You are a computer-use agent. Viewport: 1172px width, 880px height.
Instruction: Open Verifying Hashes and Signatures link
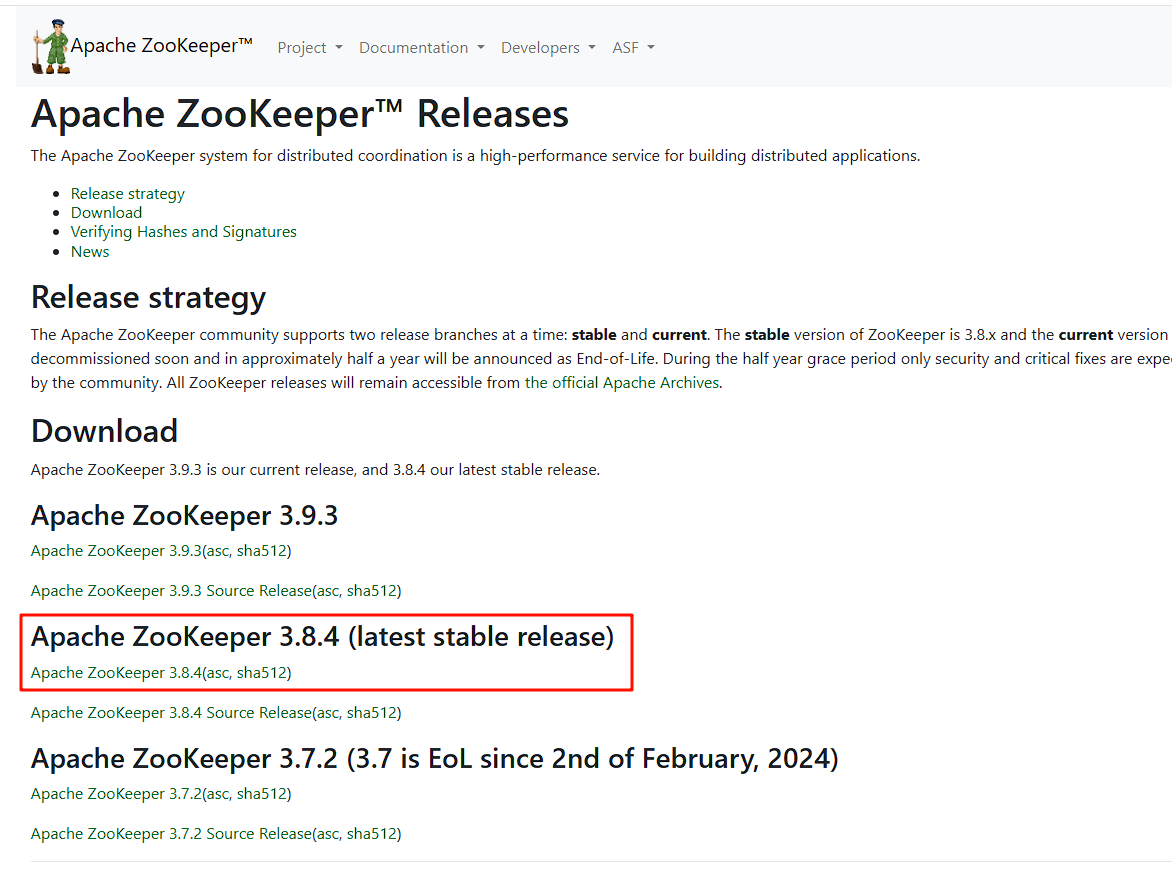(x=183, y=231)
